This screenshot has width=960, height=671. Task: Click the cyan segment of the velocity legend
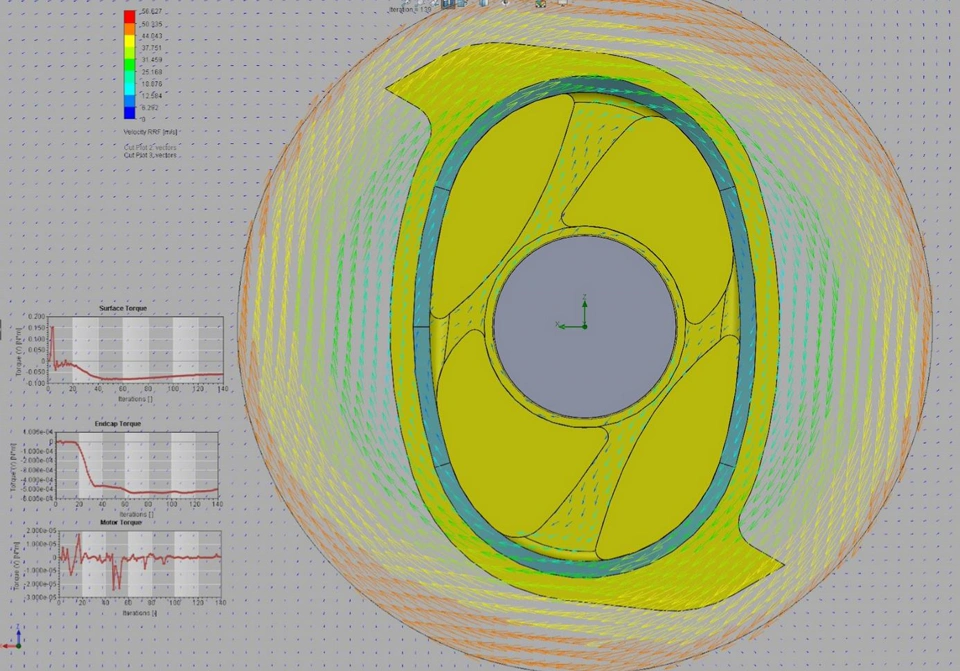[x=129, y=88]
